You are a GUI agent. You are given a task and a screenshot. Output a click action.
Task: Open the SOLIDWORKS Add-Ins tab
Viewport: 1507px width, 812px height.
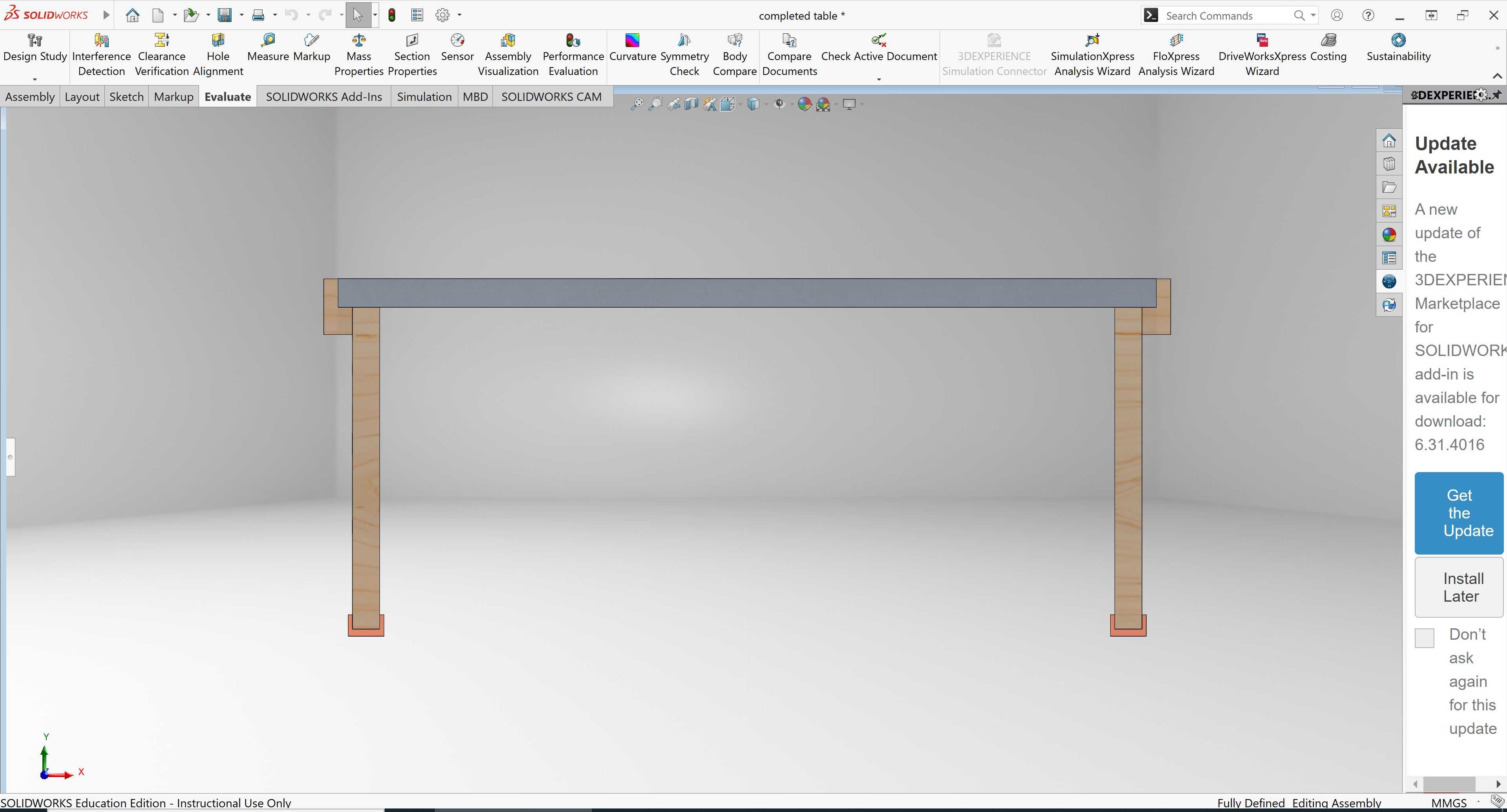point(323,97)
